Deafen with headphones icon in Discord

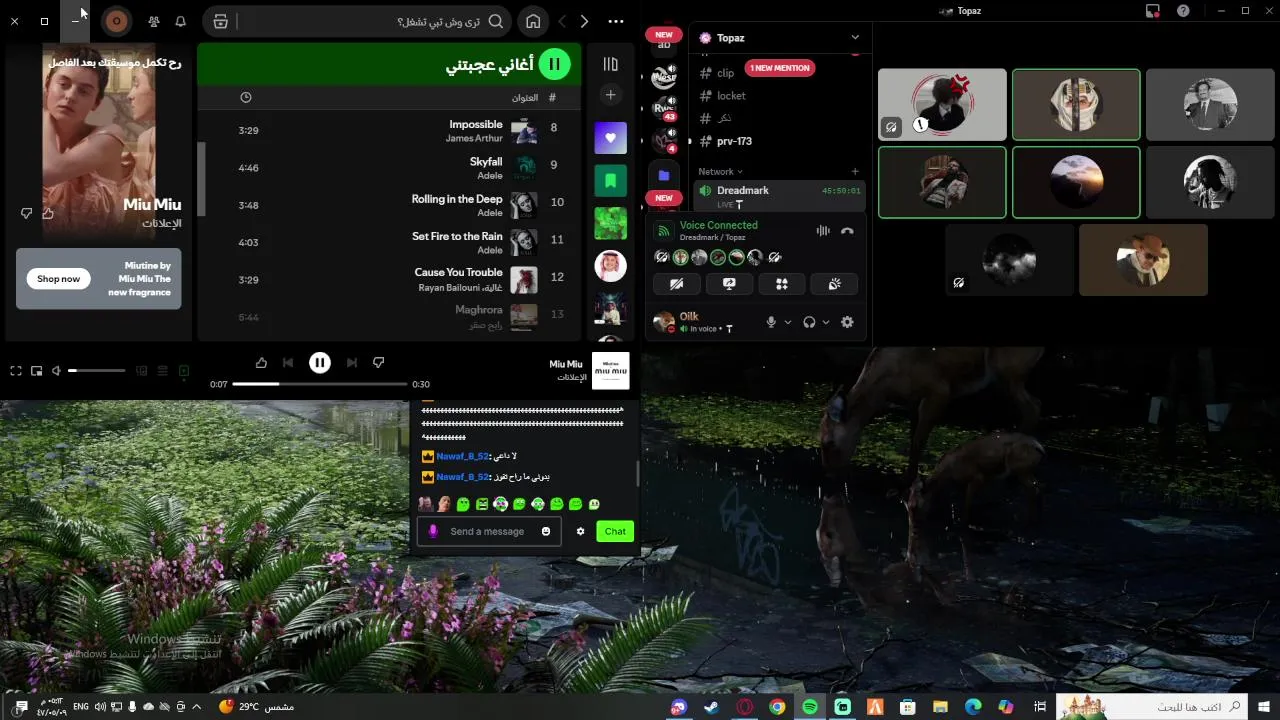809,322
